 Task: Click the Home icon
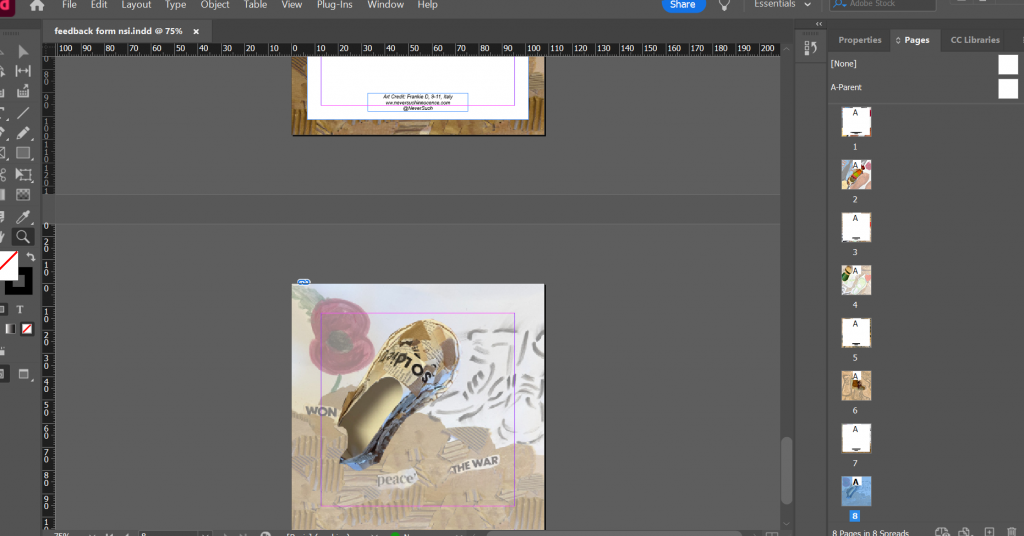click(37, 5)
